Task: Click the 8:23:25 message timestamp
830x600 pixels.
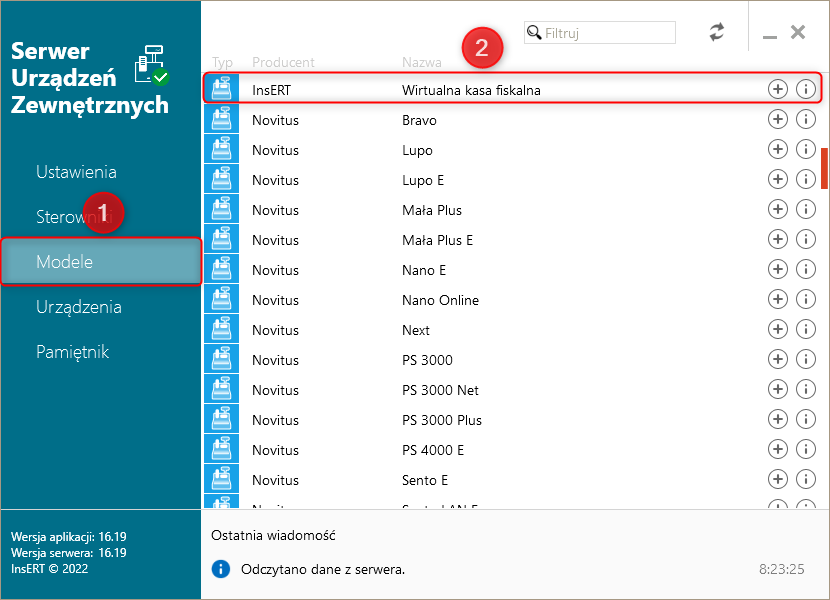Action: pyautogui.click(x=782, y=569)
